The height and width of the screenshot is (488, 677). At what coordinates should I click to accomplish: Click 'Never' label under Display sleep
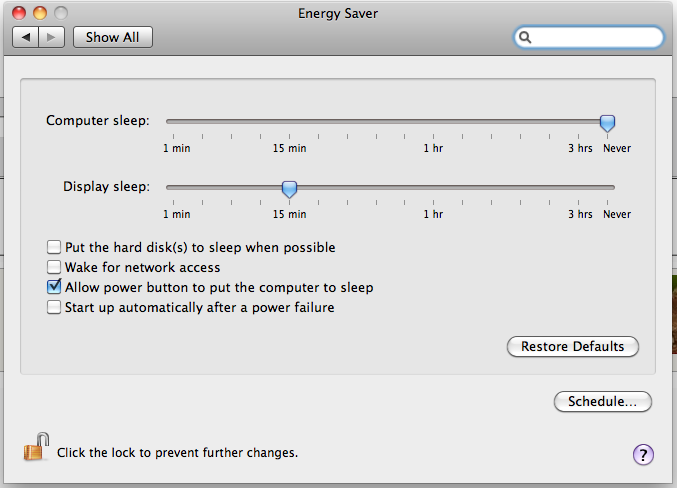tap(617, 214)
